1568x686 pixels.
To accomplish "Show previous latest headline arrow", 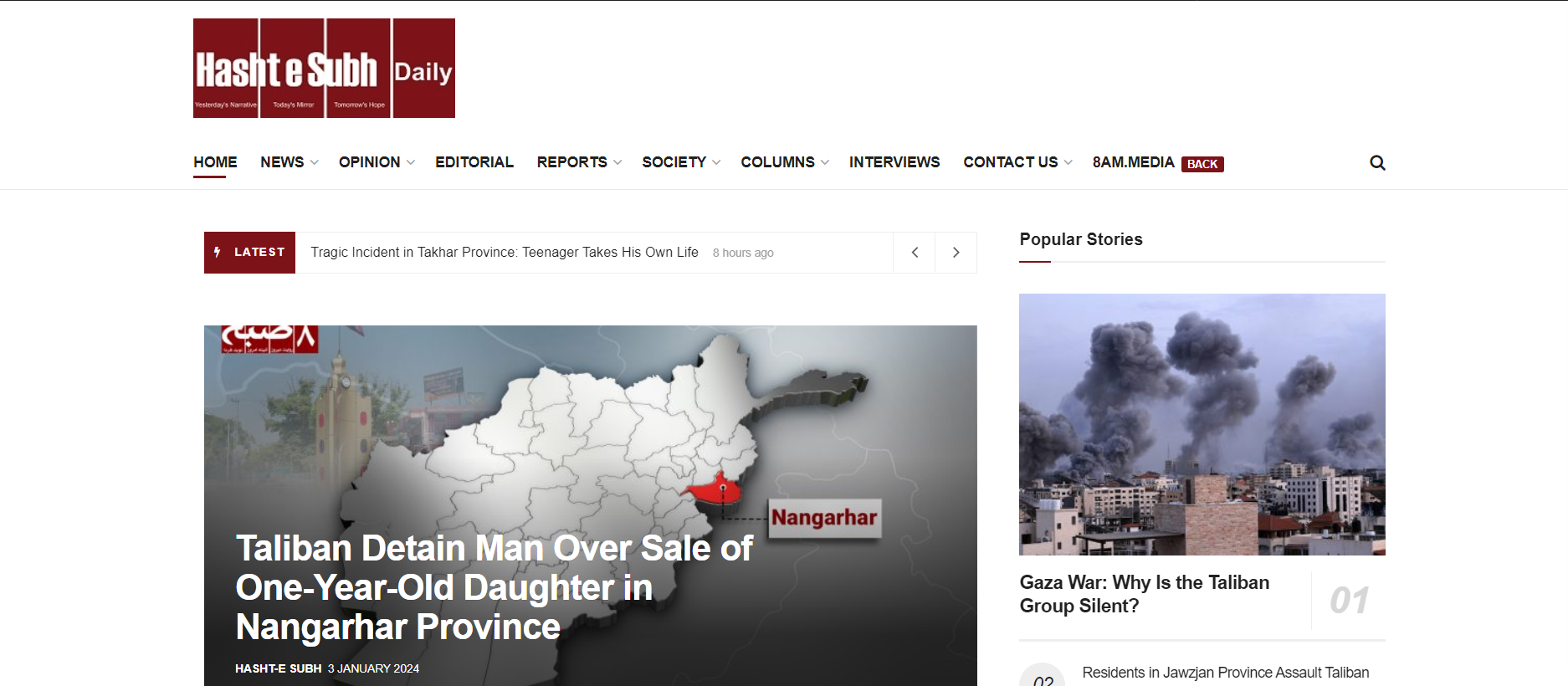I will coord(915,253).
